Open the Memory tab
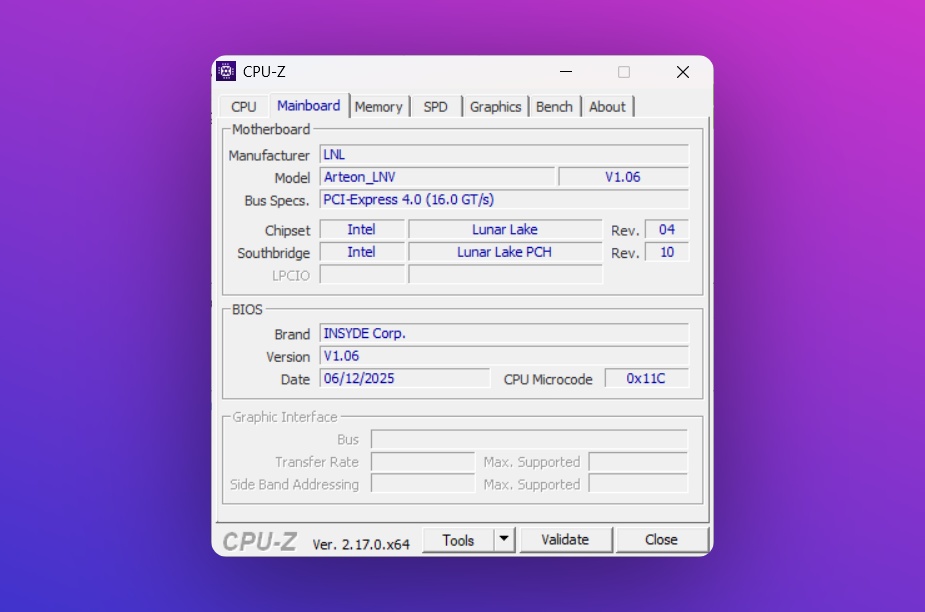This screenshot has width=925, height=612. pyautogui.click(x=378, y=107)
